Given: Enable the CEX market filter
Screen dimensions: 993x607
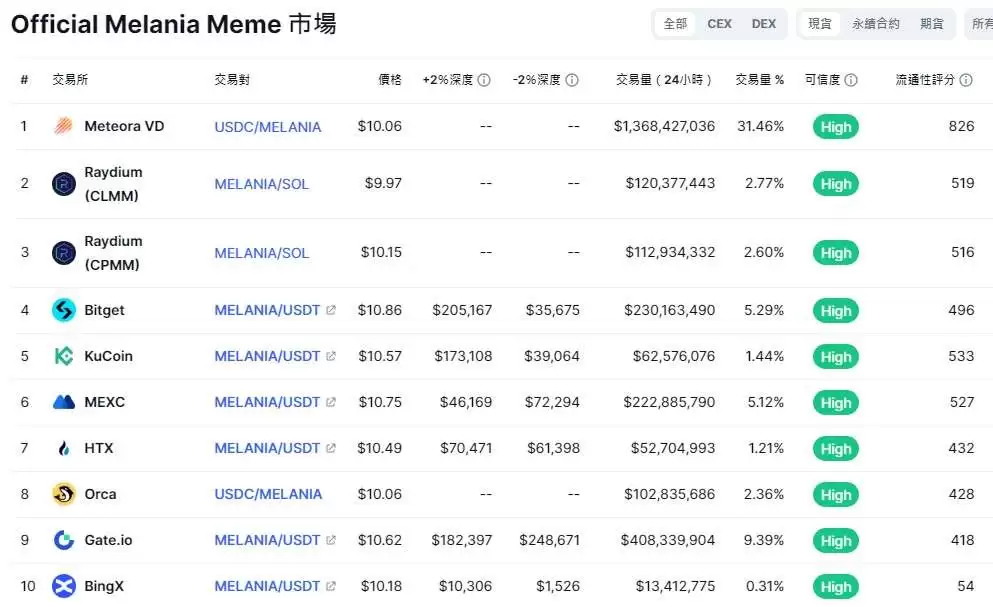Looking at the screenshot, I should tap(719, 23).
